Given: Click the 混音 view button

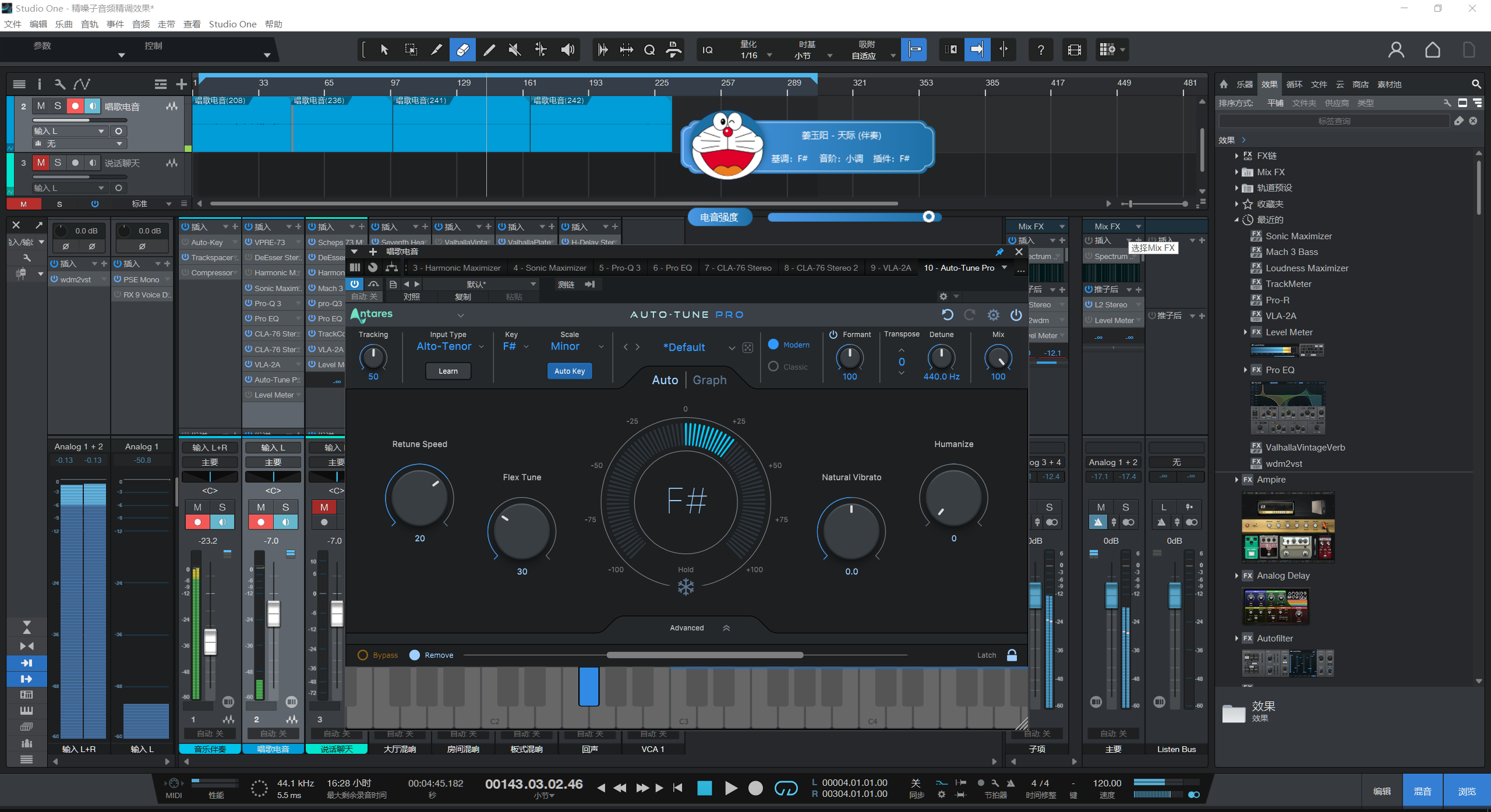Looking at the screenshot, I should pos(1423,791).
